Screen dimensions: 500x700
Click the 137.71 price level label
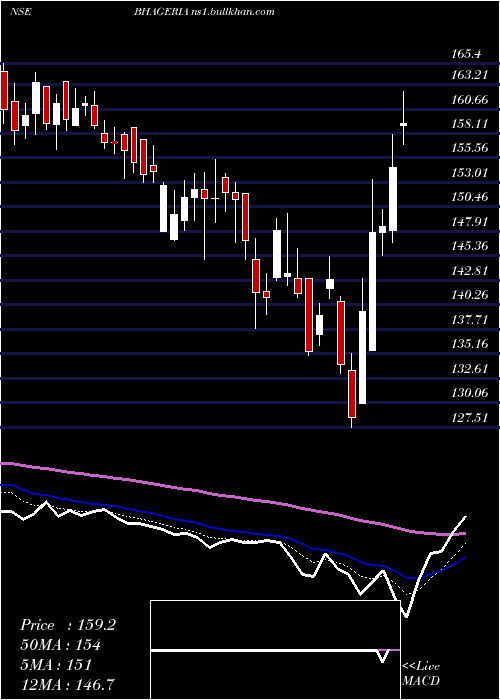click(470, 320)
